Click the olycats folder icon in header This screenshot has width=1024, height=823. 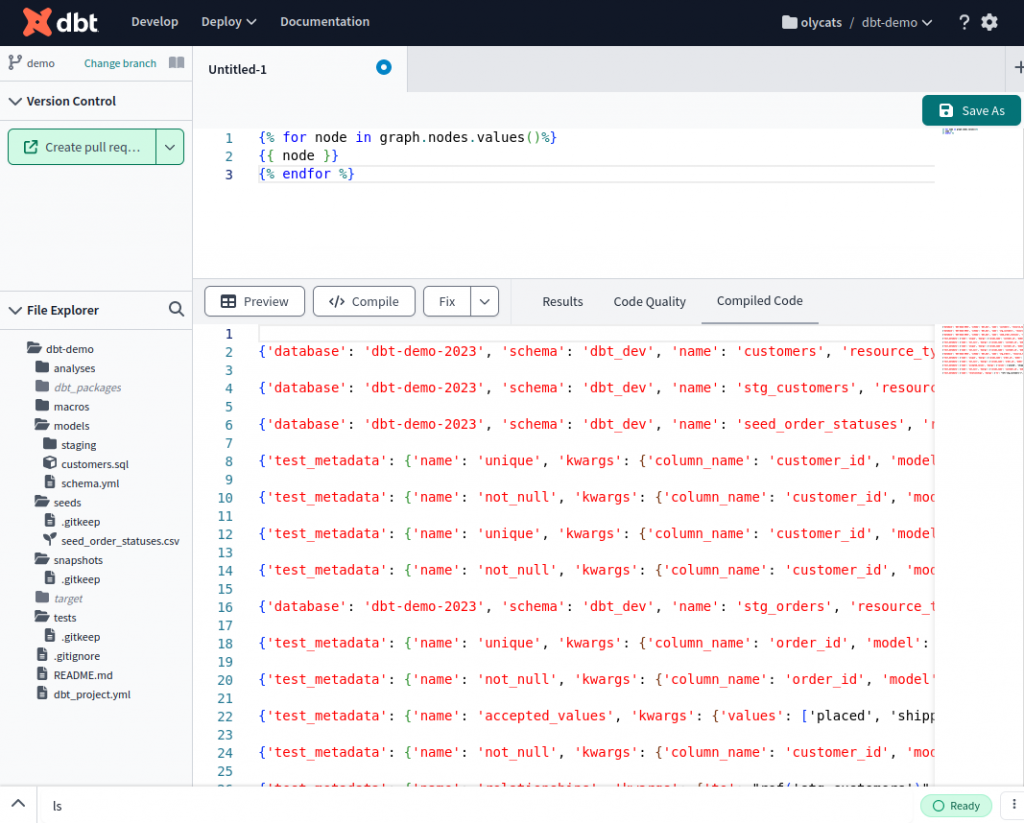pyautogui.click(x=789, y=22)
